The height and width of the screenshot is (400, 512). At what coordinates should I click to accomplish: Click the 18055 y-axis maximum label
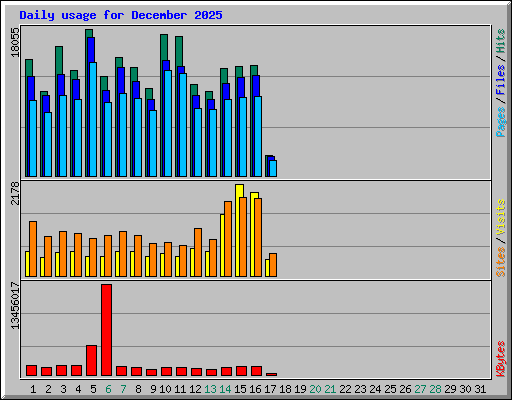pos(15,42)
